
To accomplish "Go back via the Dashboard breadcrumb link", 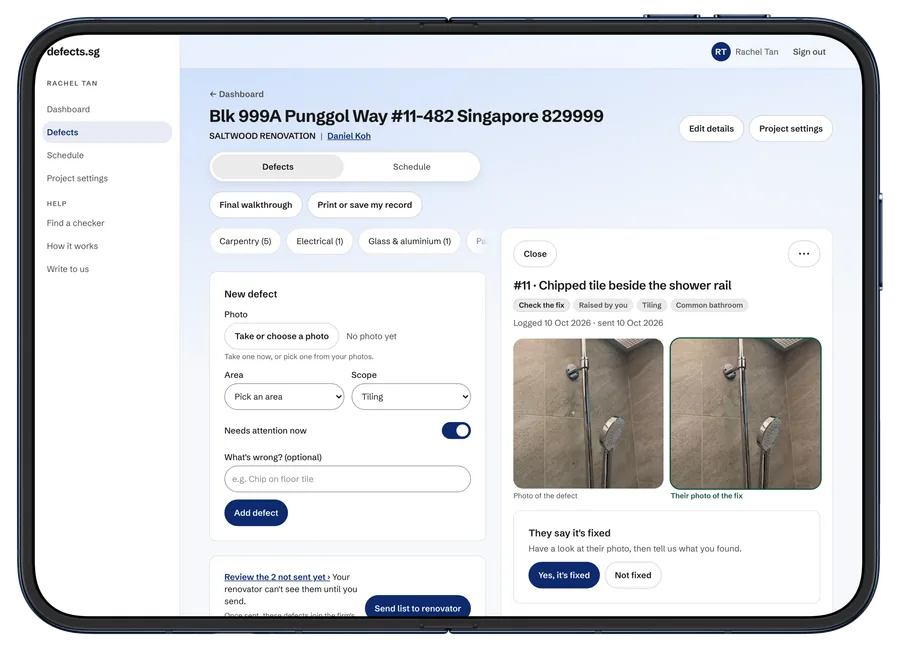I will click(236, 94).
